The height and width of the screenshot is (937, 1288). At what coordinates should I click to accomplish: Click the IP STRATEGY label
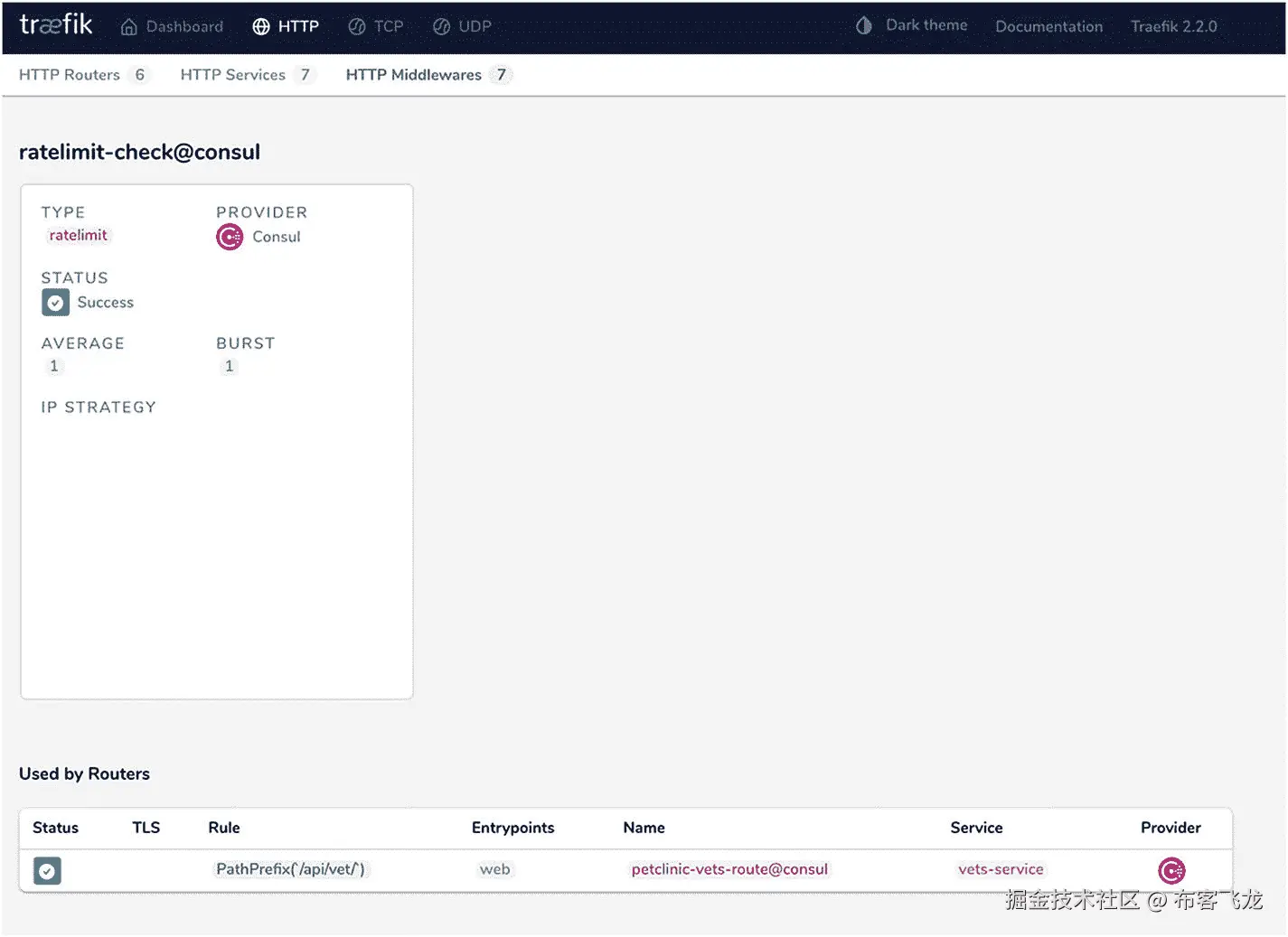tap(98, 408)
